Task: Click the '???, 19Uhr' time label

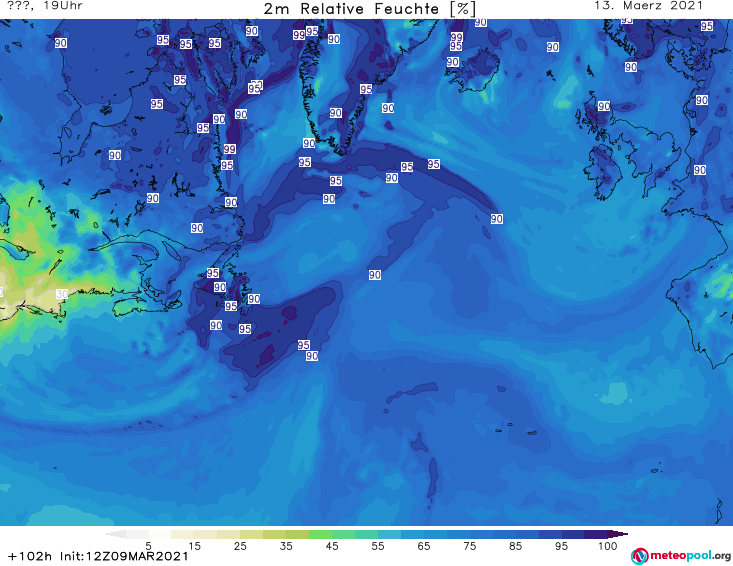Action: tap(45, 6)
